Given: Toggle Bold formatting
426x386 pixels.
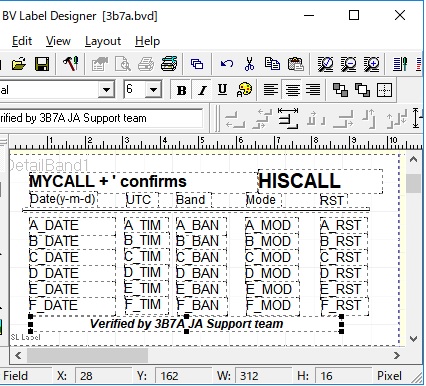Looking at the screenshot, I should [x=182, y=90].
